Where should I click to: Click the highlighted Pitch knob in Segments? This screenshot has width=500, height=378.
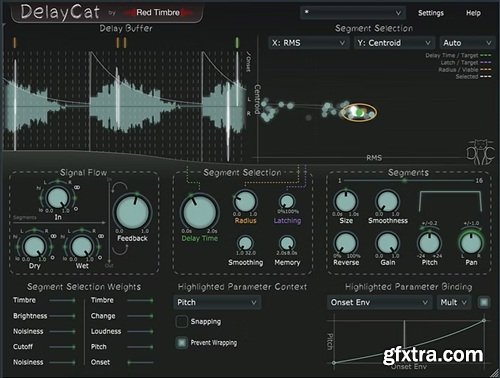pos(429,243)
